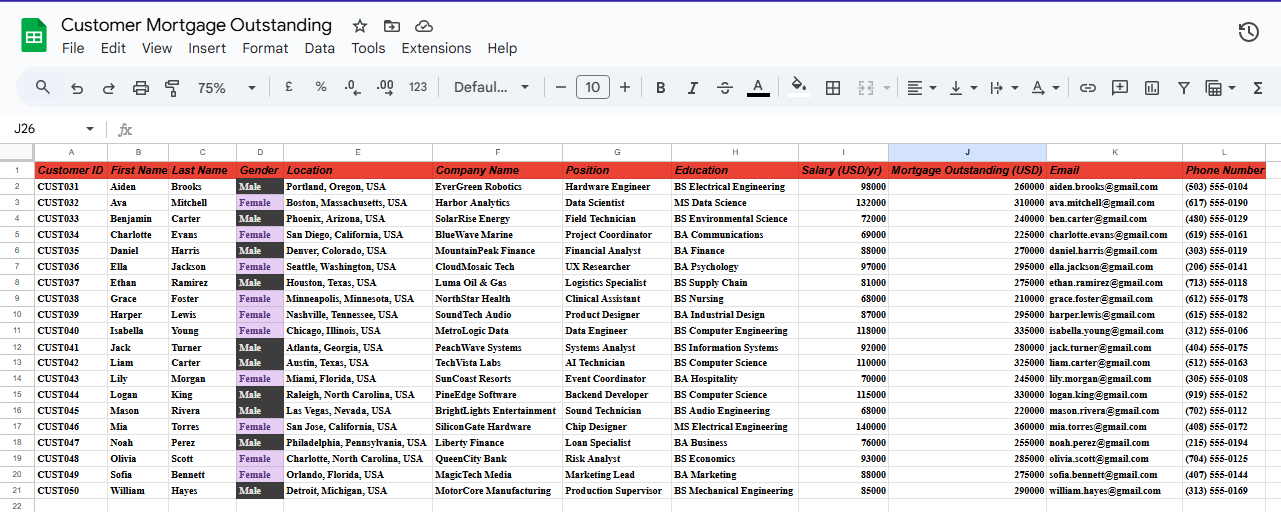Toggle strikethrough formatting
Screen dimensions: 1281x512
click(725, 88)
